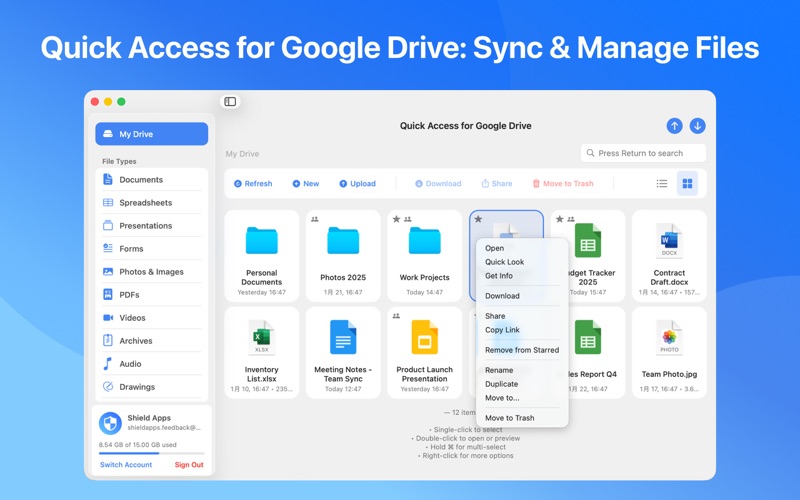Screen dimensions: 800x500
Task: Select the Contract Draft.docx file
Action: [x=669, y=255]
